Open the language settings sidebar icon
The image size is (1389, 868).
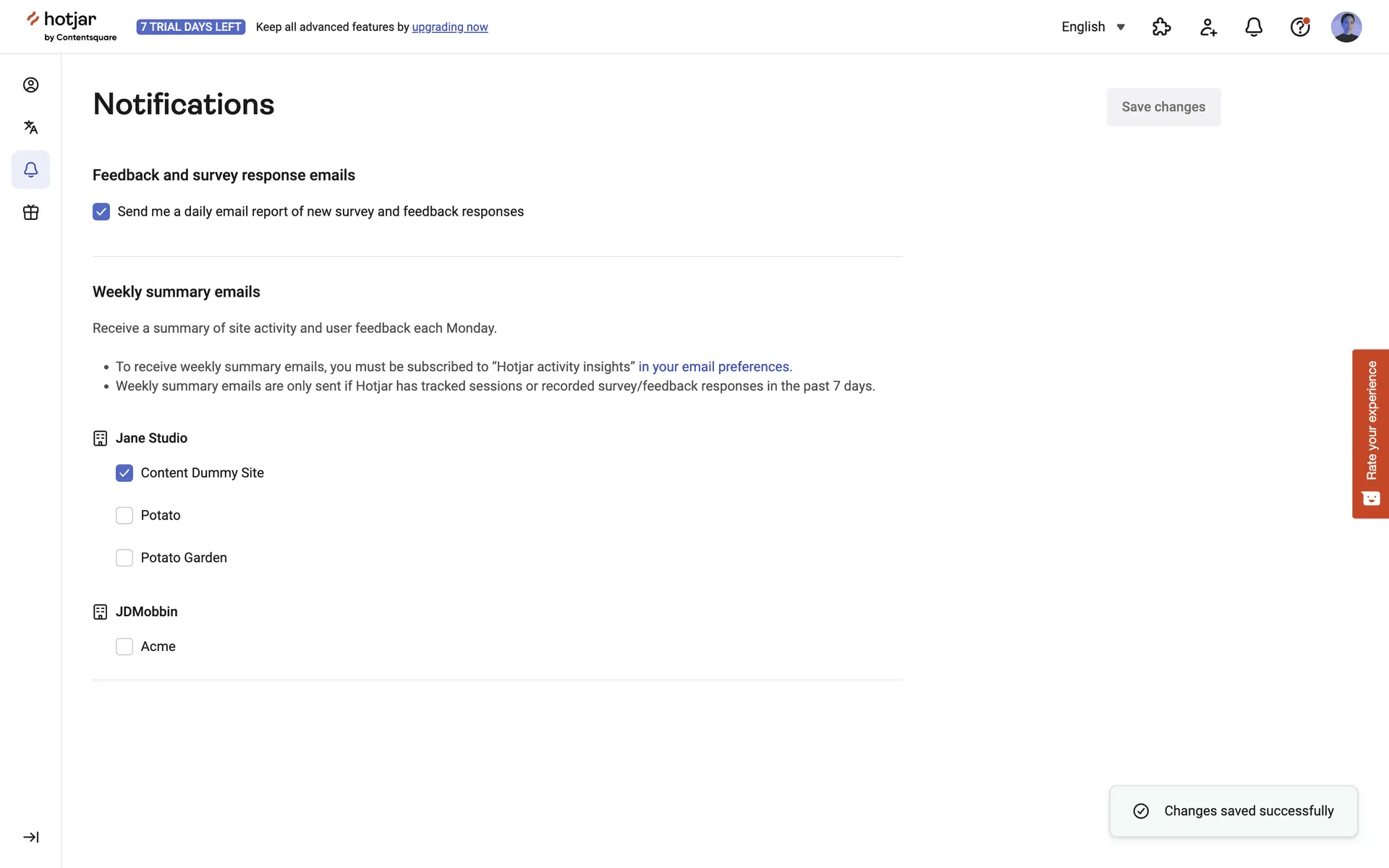[30, 127]
